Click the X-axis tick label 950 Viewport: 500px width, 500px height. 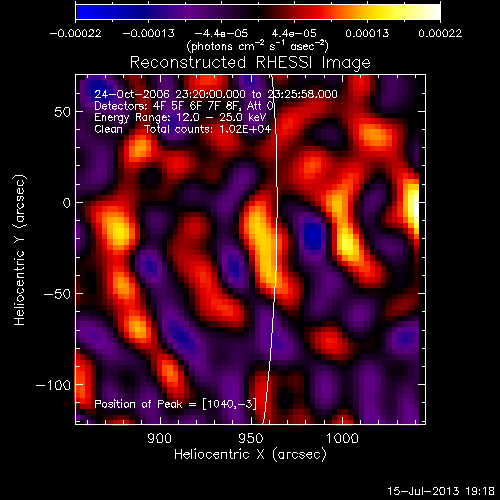251,438
